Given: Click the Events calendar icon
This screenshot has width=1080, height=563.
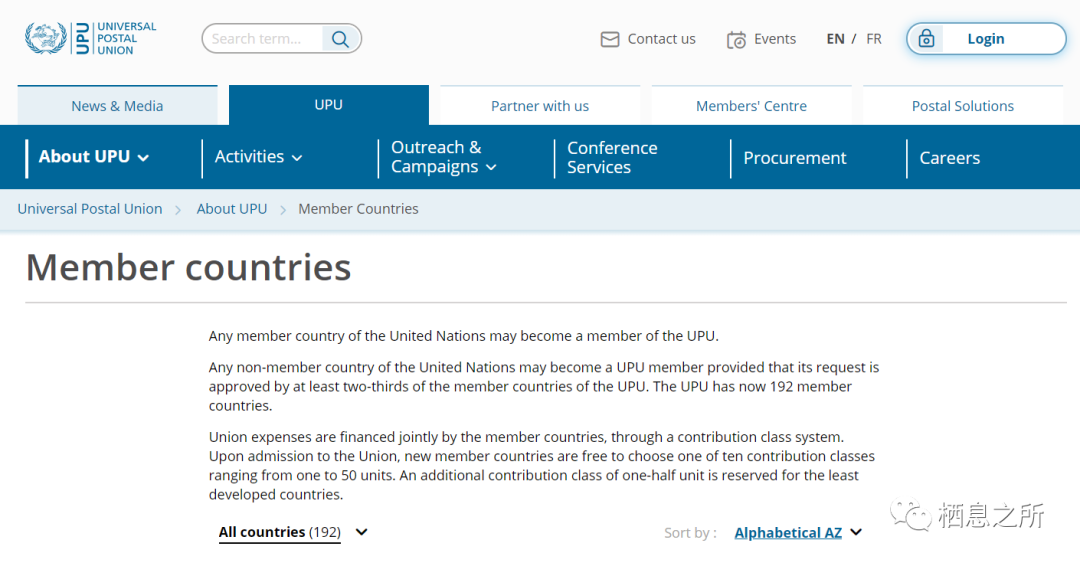Looking at the screenshot, I should [736, 40].
